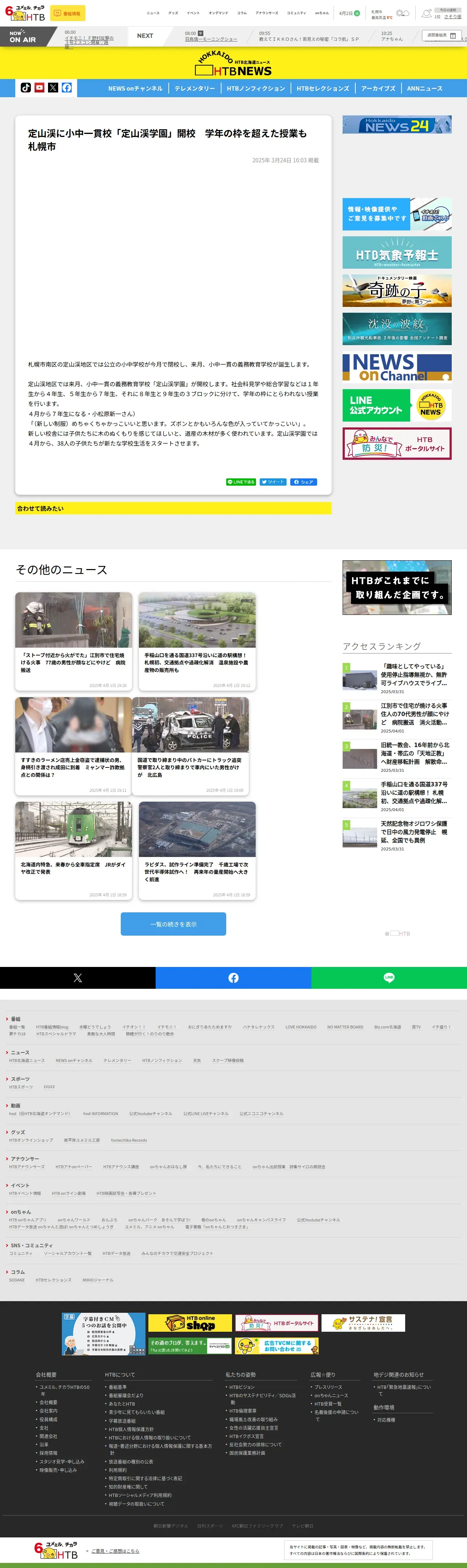Open the Hokkaido NEWS 24 banner

click(397, 125)
